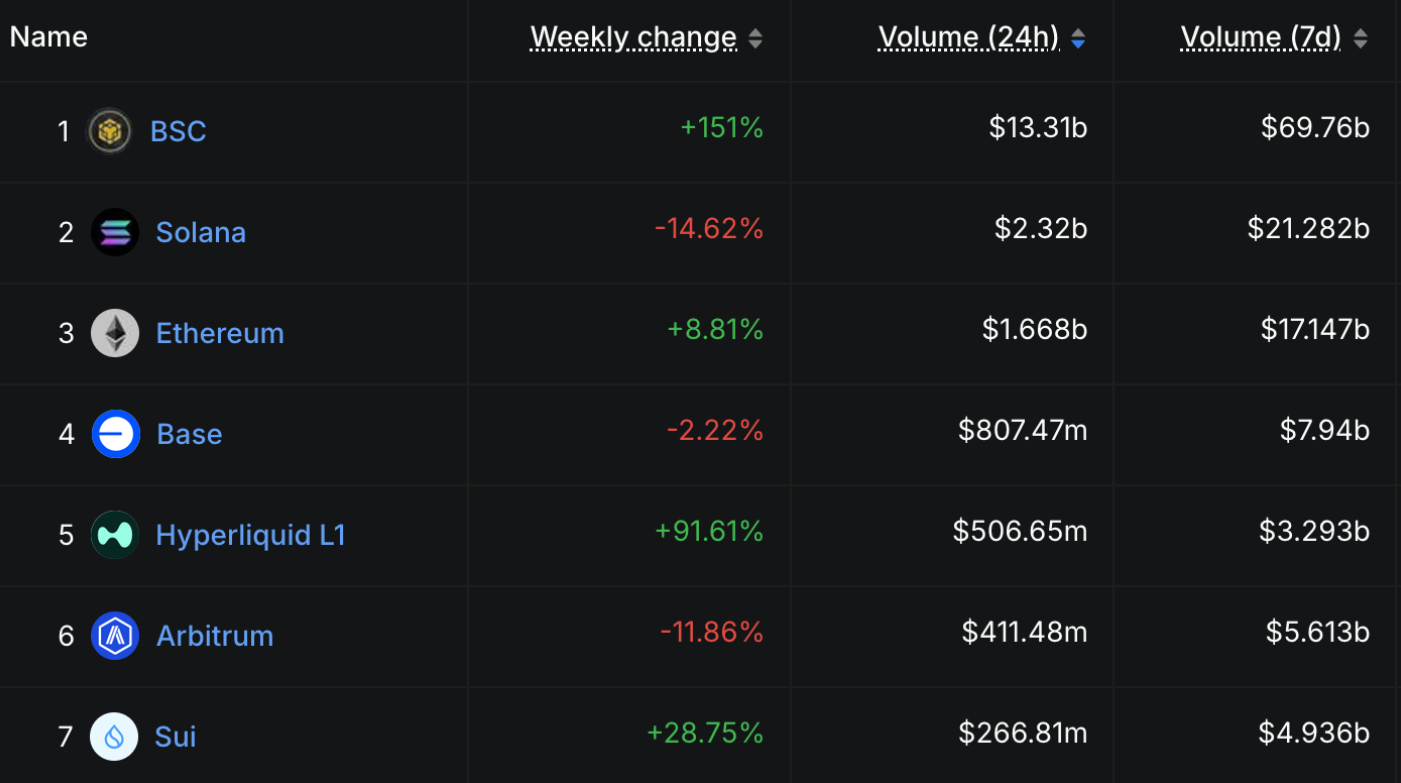Click the Sui droplet logo icon
Image resolution: width=1401 pixels, height=783 pixels.
point(114,737)
